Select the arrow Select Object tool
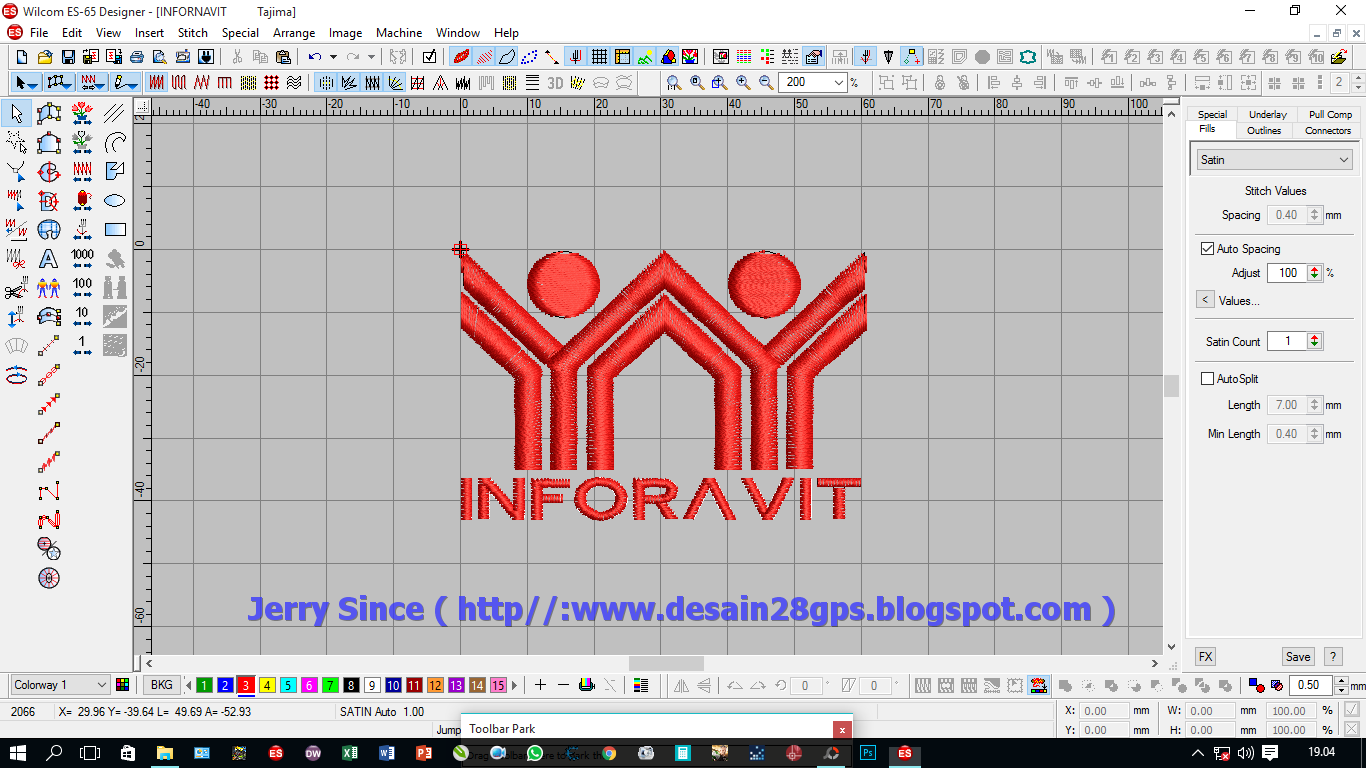This screenshot has height=768, width=1366. (16, 113)
